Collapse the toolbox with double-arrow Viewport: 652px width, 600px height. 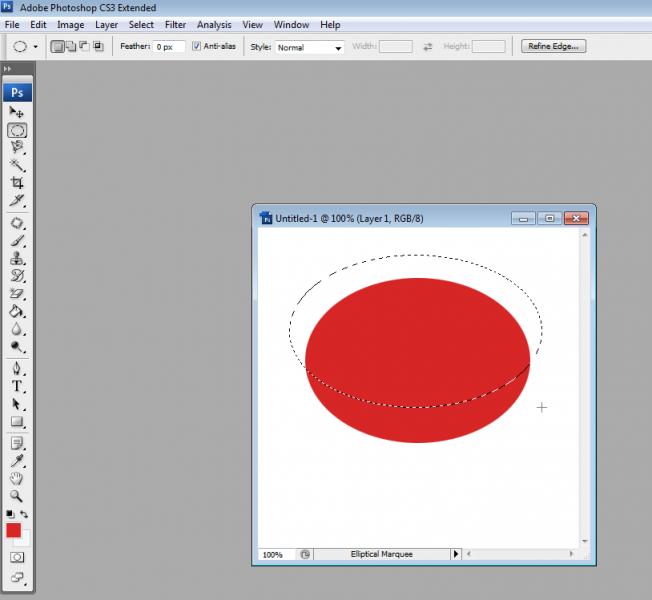[x=7, y=69]
